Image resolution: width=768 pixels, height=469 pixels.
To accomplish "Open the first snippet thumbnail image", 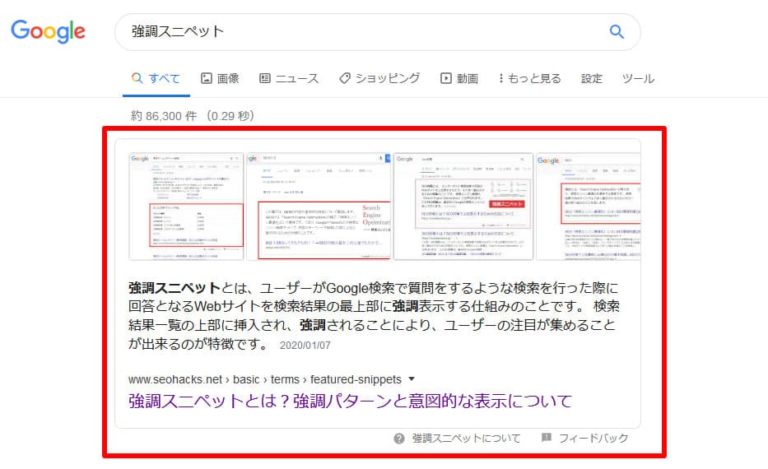I will point(185,206).
